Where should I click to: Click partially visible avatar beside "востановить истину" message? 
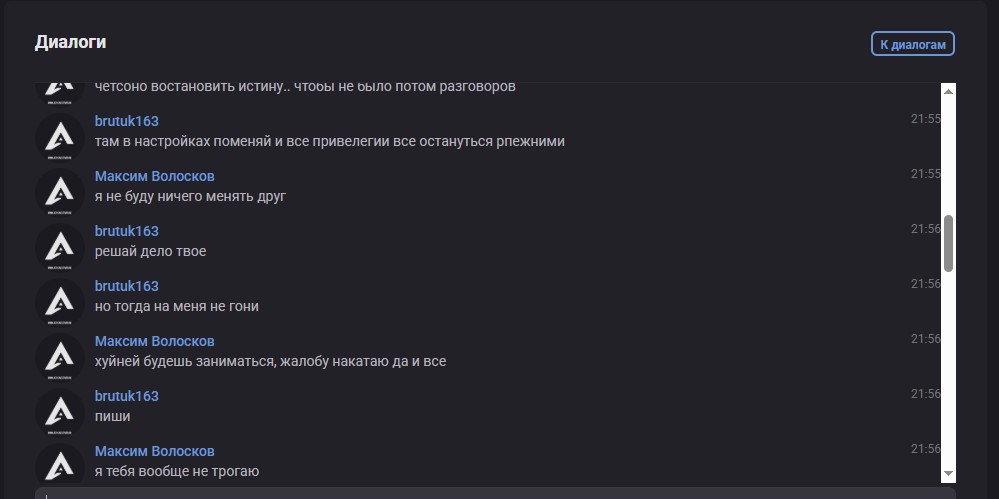click(x=60, y=90)
